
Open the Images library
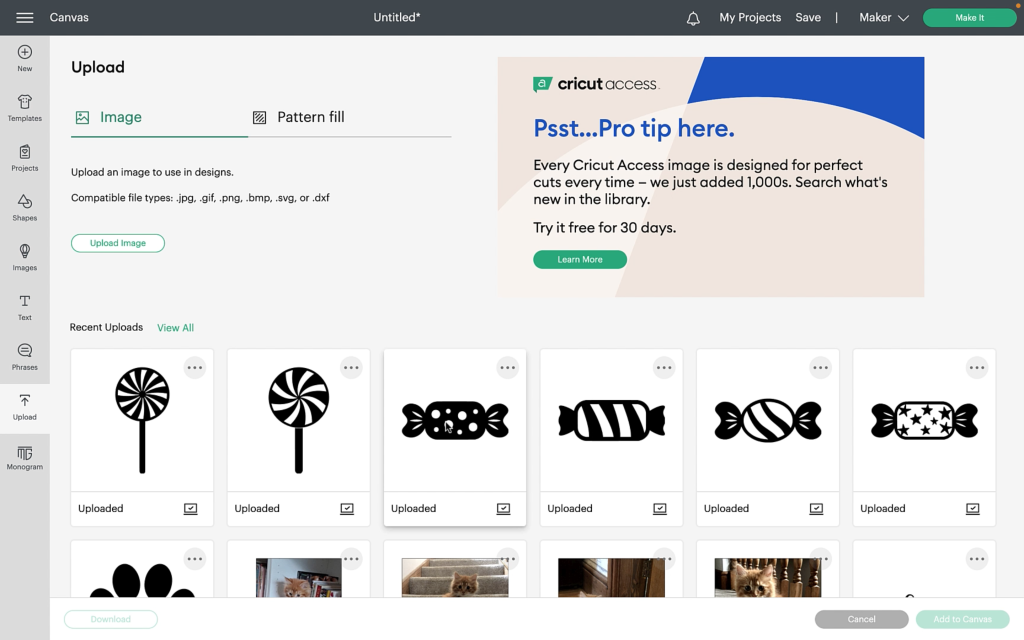click(x=25, y=257)
